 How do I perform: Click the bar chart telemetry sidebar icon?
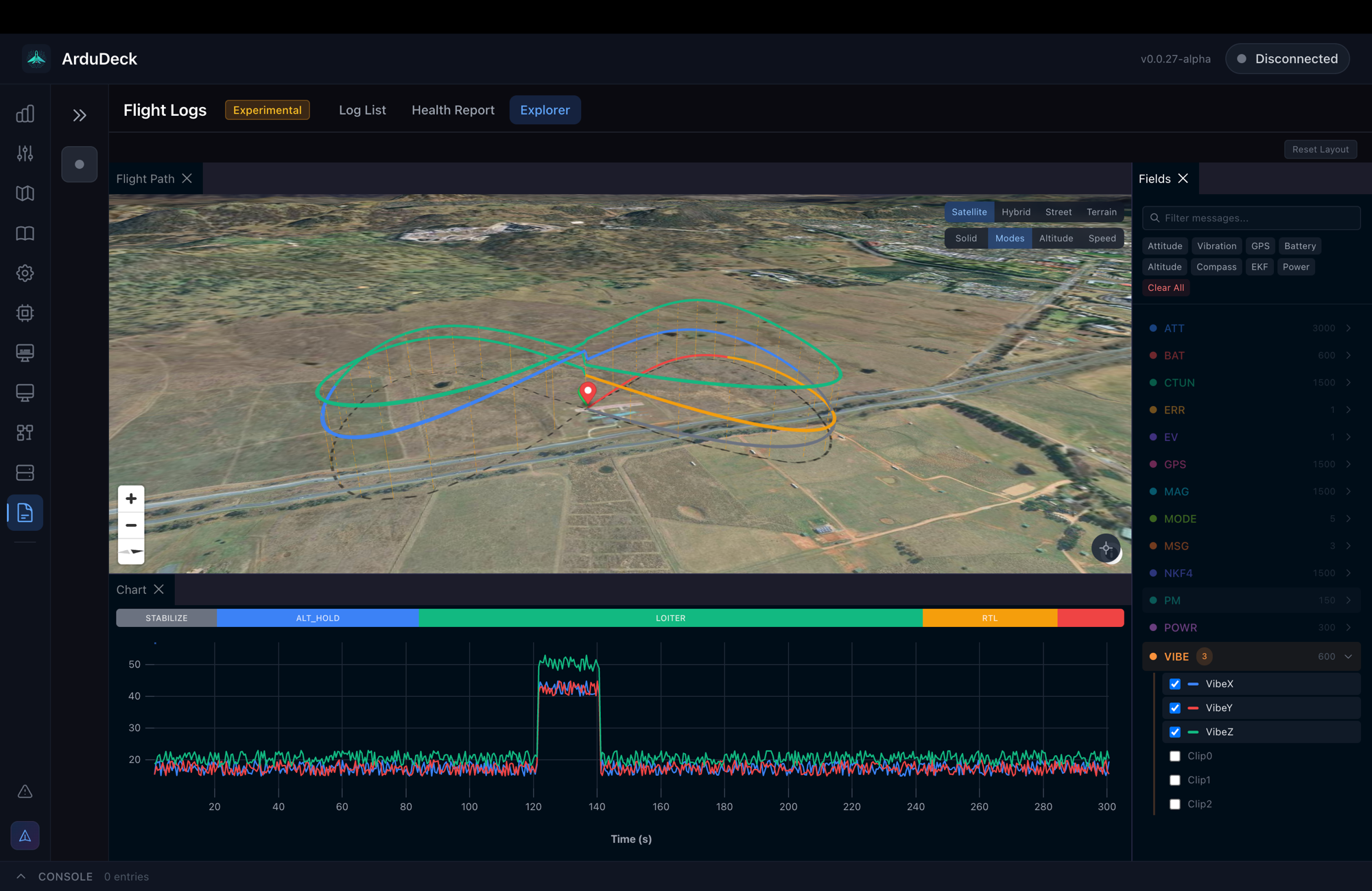tap(25, 114)
